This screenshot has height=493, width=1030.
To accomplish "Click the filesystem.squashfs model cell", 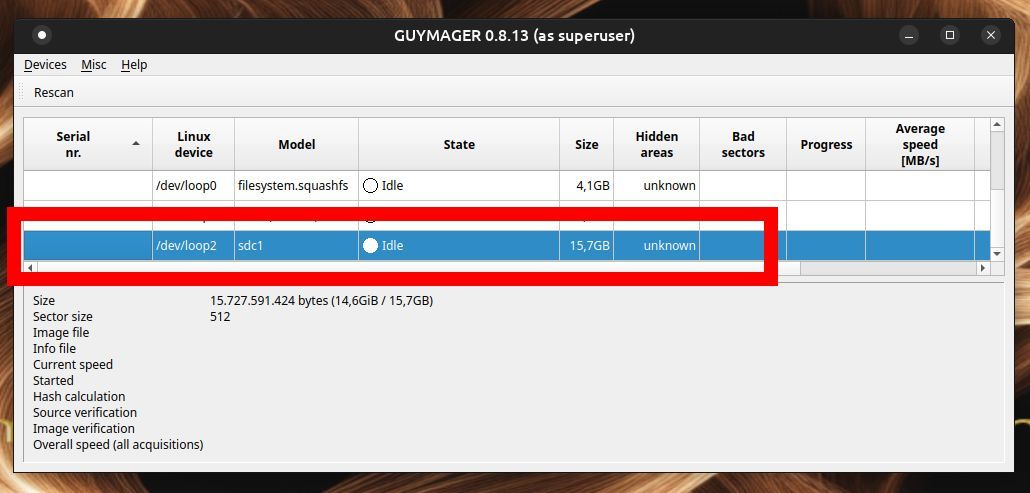I will coord(296,186).
